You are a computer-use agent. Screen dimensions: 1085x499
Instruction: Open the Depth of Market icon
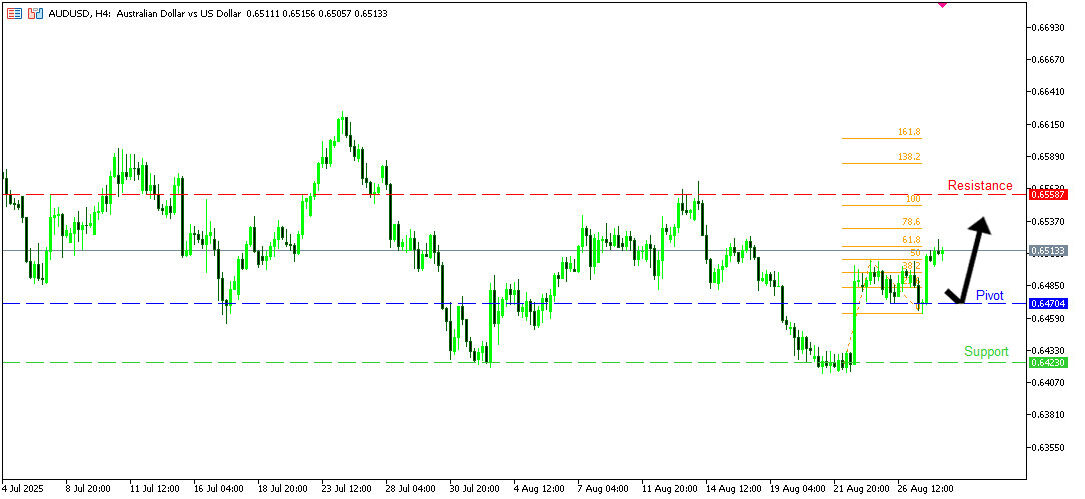coord(36,14)
